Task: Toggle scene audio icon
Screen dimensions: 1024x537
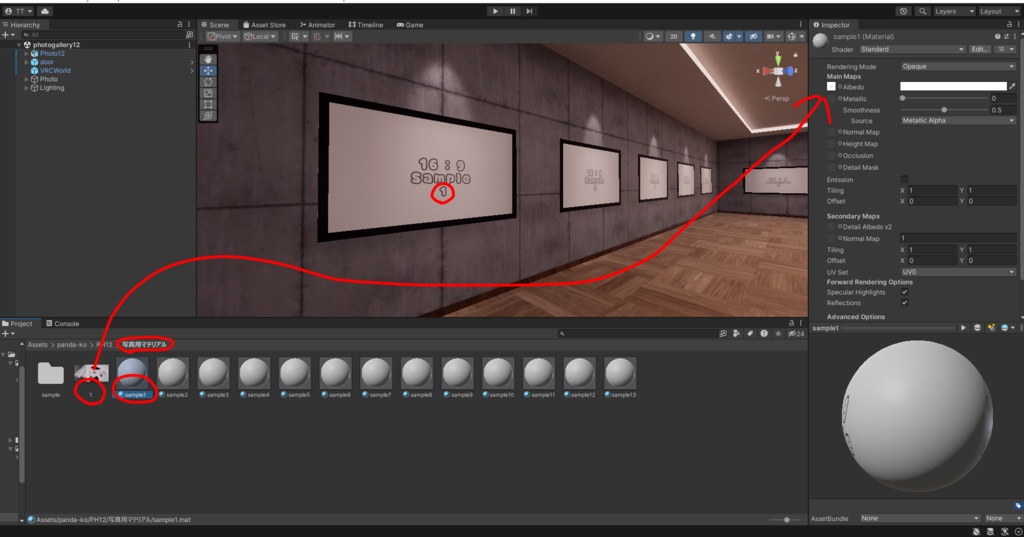Action: (x=711, y=37)
